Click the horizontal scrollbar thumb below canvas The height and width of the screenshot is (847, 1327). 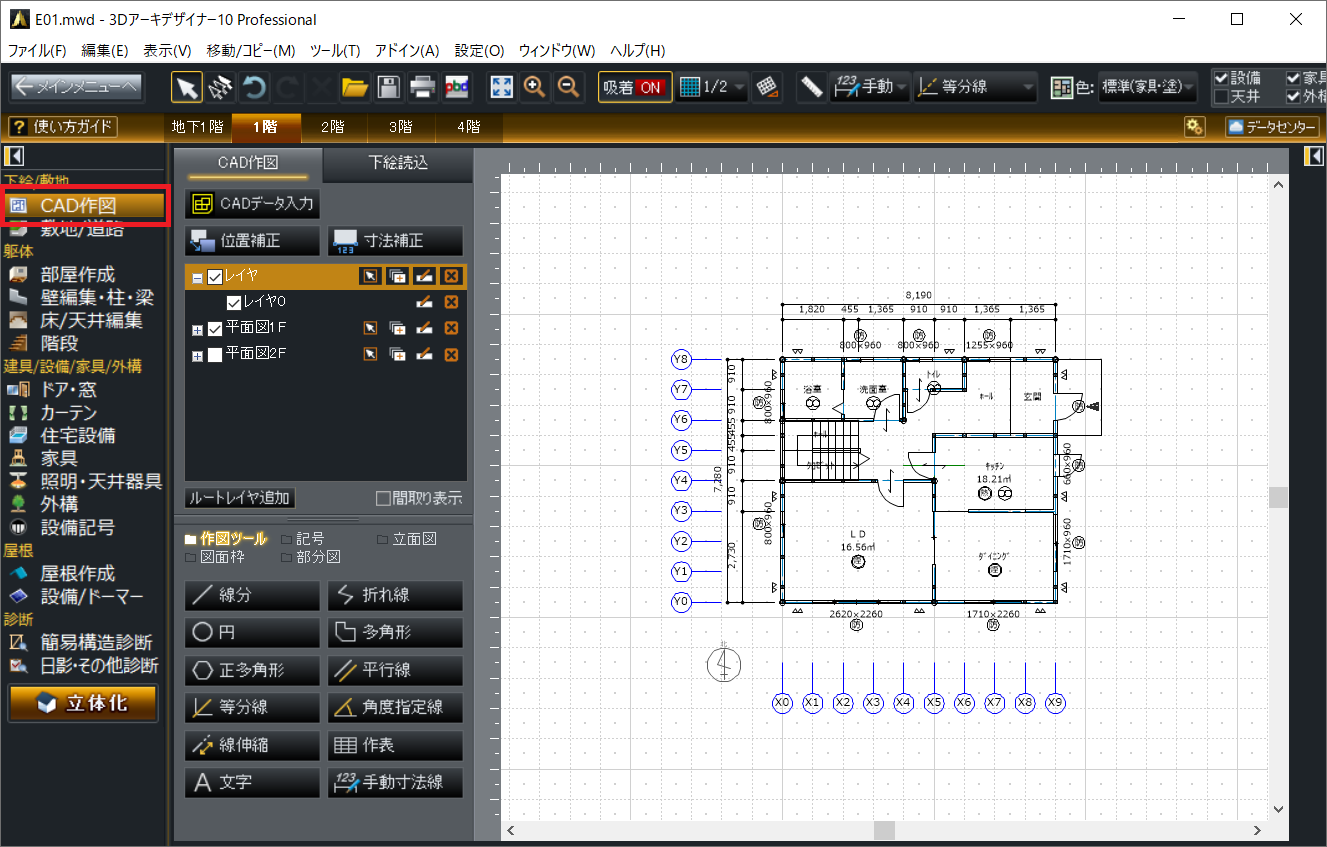click(884, 830)
